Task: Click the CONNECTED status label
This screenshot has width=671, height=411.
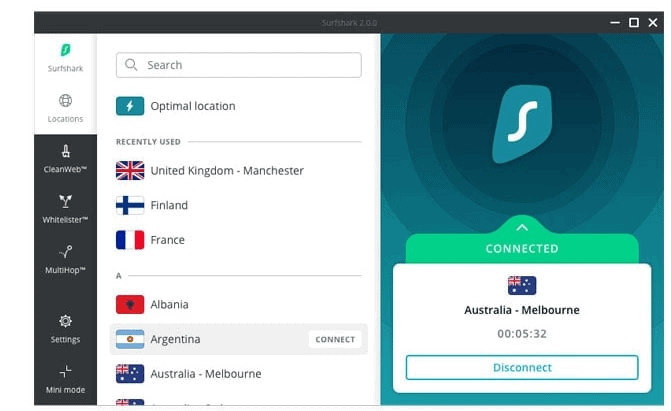Action: tap(522, 249)
